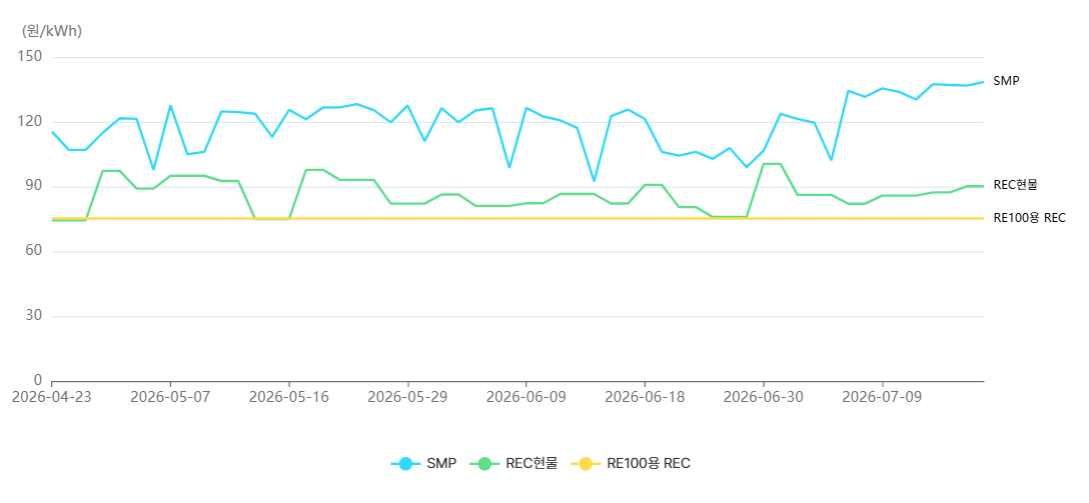Click the 2026-06-18 x-axis date label

645,397
